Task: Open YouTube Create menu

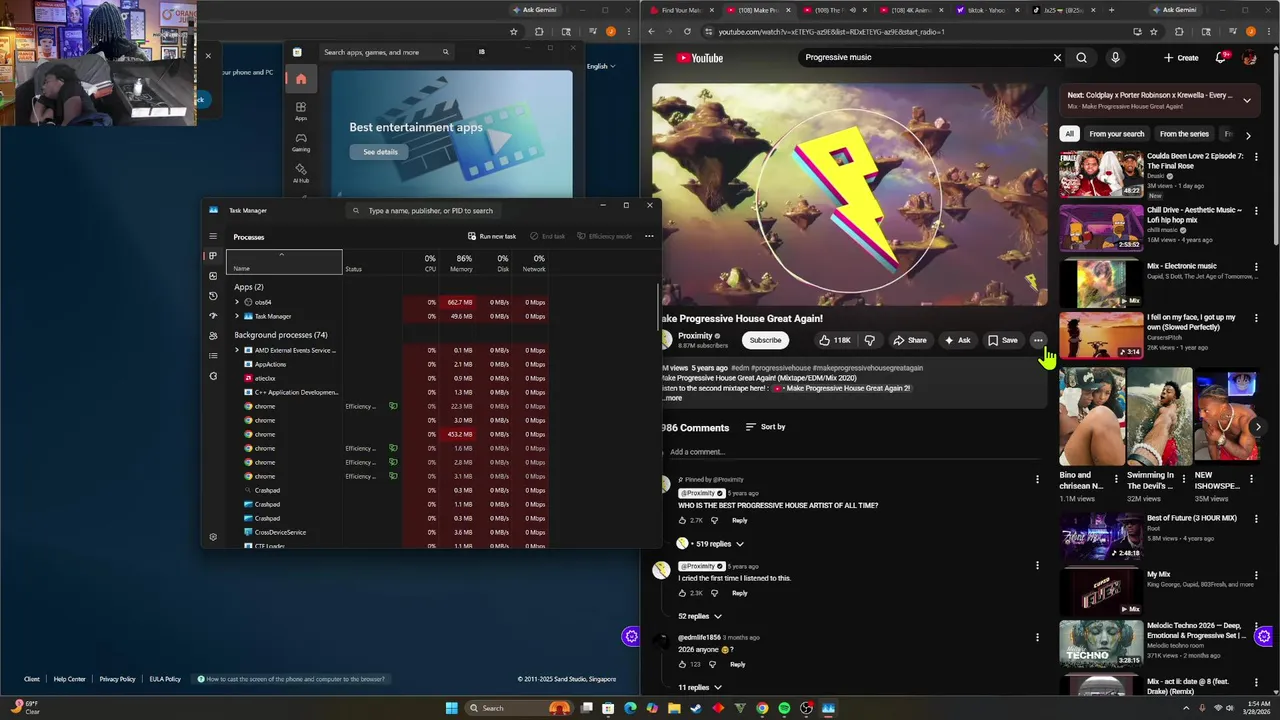Action: pos(1181,58)
